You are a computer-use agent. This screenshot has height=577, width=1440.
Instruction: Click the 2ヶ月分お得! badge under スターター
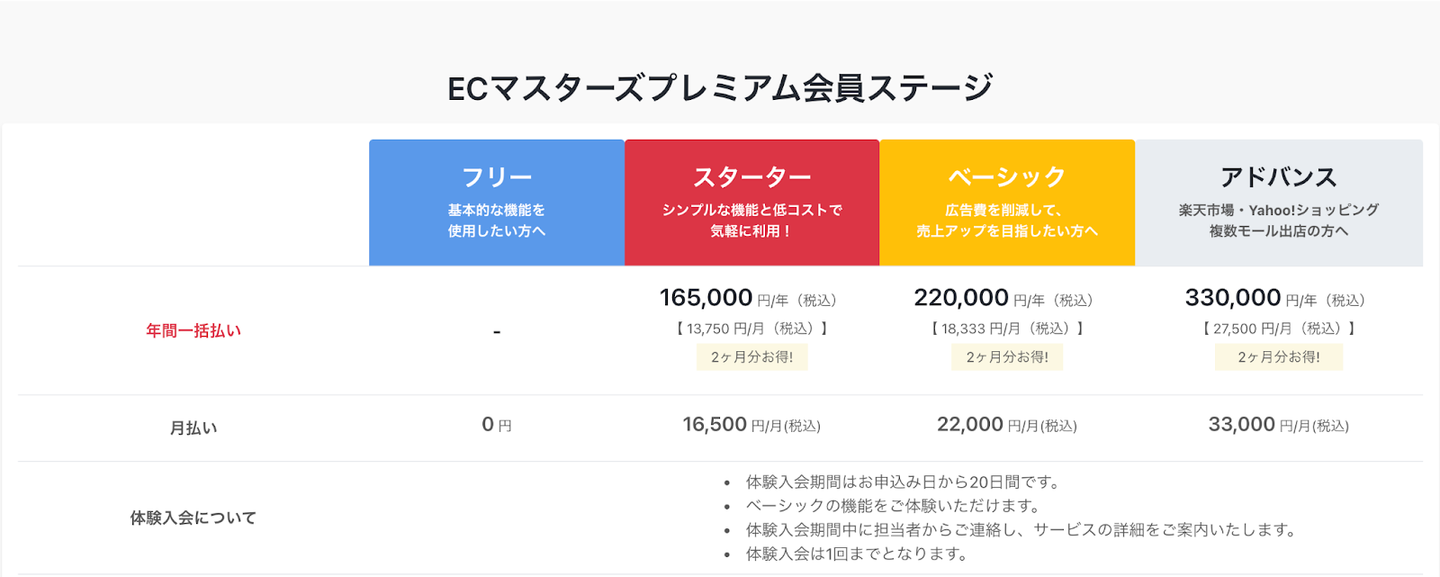tap(752, 357)
